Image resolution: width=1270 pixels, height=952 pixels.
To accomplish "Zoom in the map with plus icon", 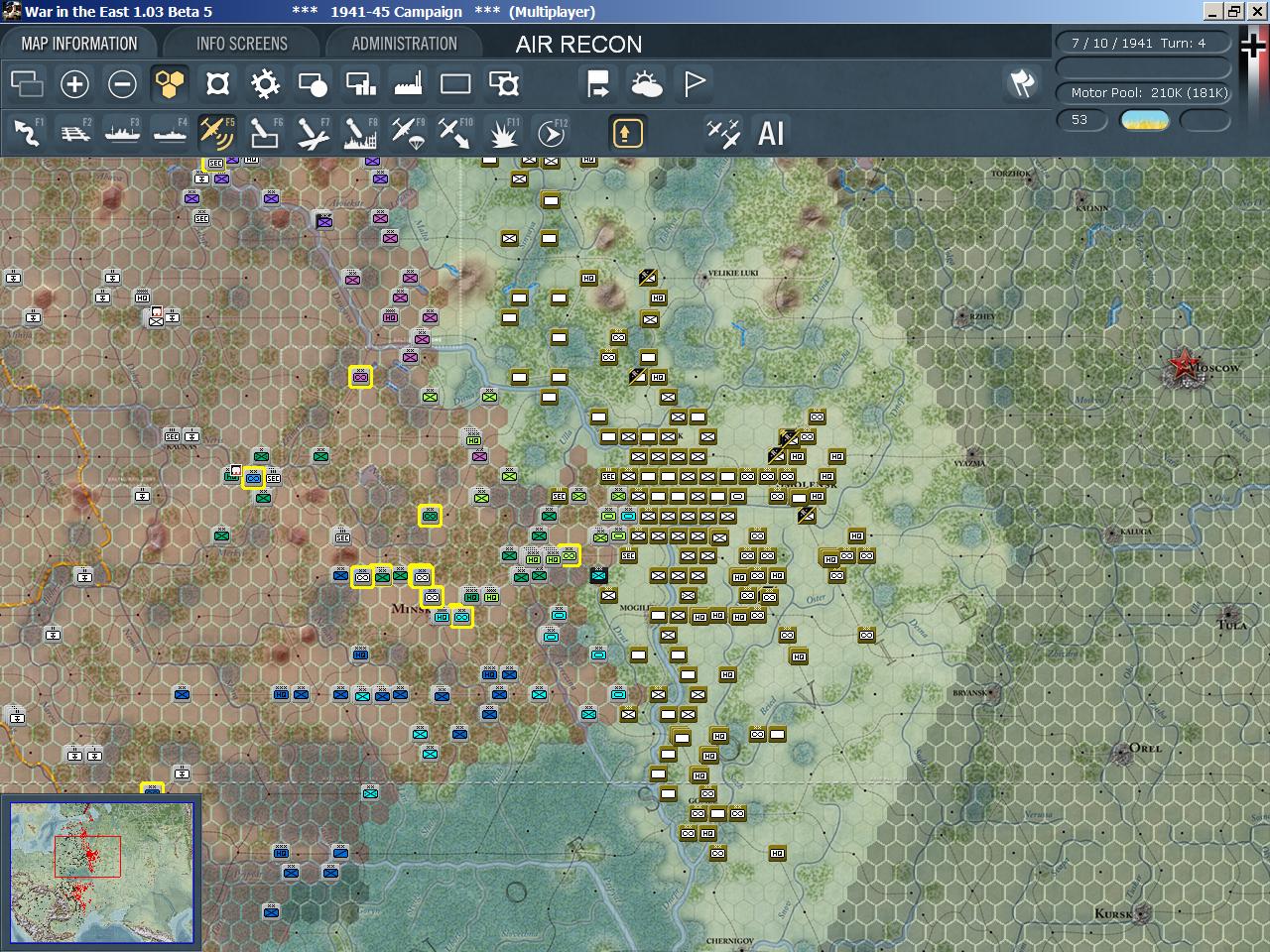I will point(74,84).
